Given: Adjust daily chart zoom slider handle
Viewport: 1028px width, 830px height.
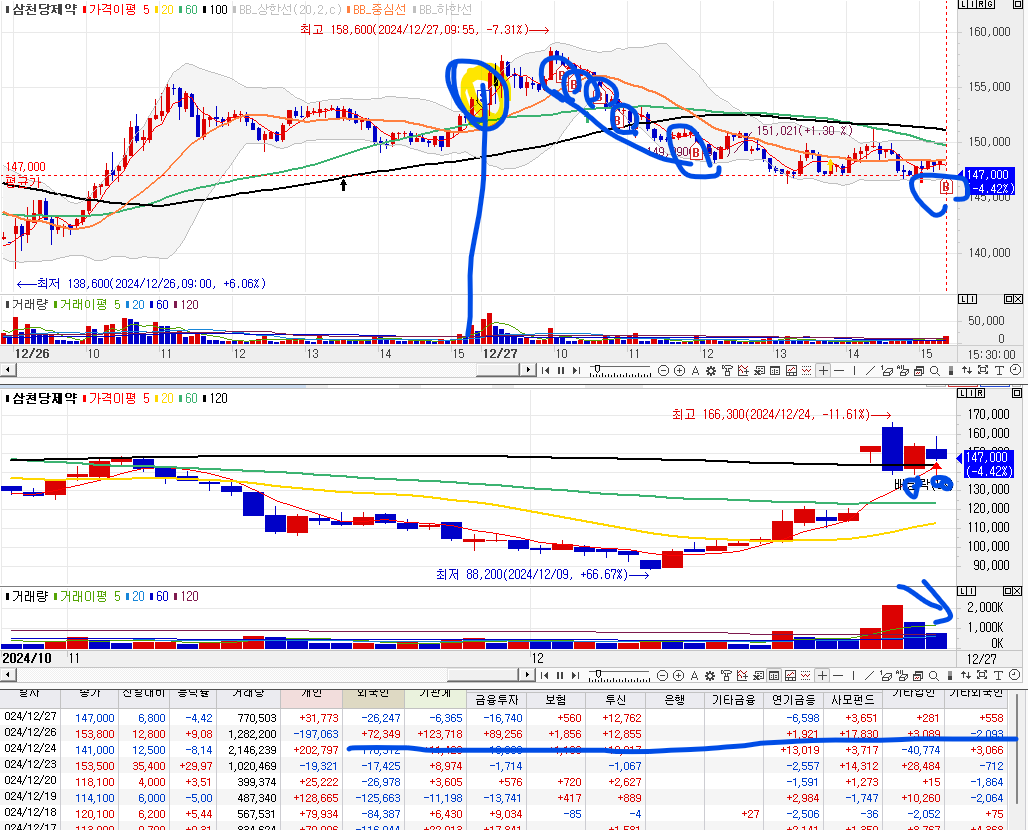Looking at the screenshot, I should tap(597, 673).
